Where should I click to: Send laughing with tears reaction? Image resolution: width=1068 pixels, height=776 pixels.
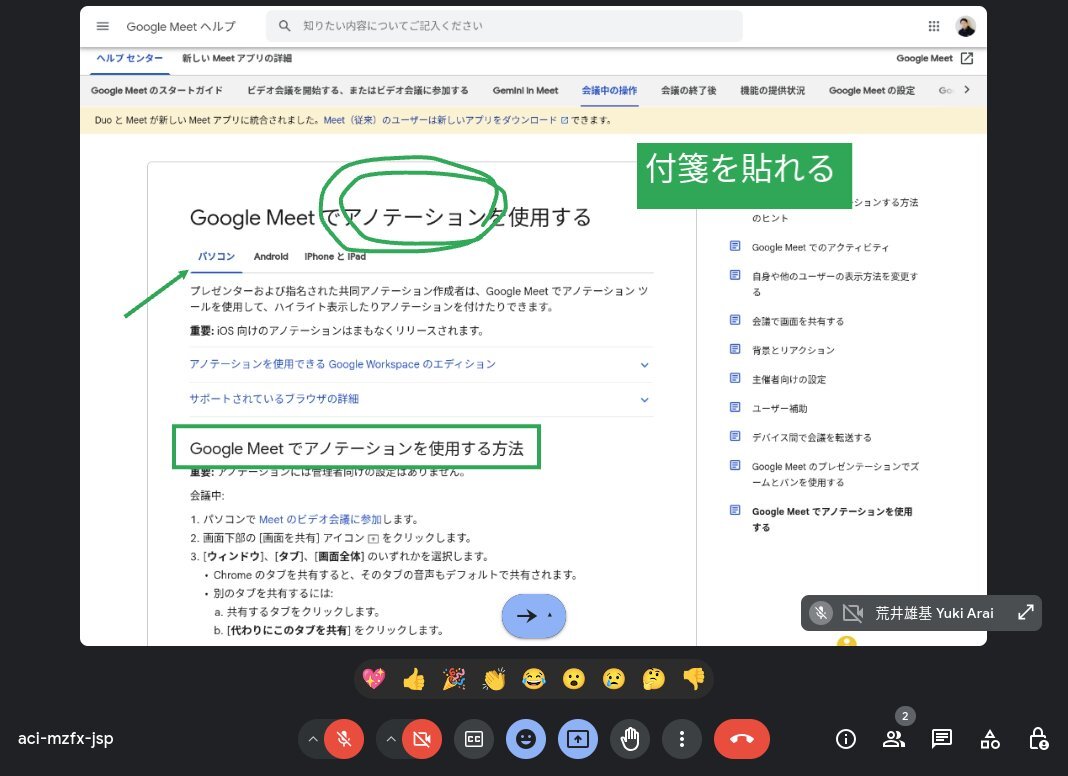point(534,679)
